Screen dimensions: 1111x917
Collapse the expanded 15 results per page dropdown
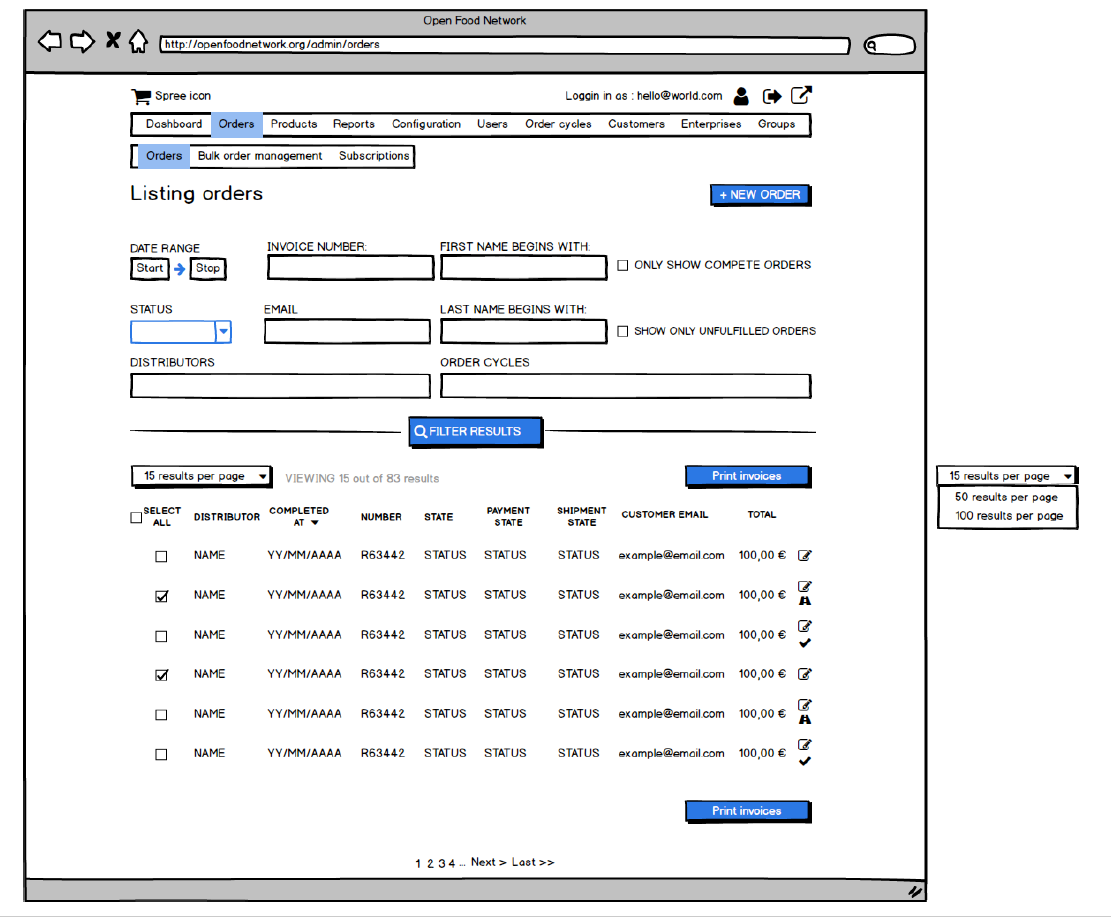(1006, 476)
